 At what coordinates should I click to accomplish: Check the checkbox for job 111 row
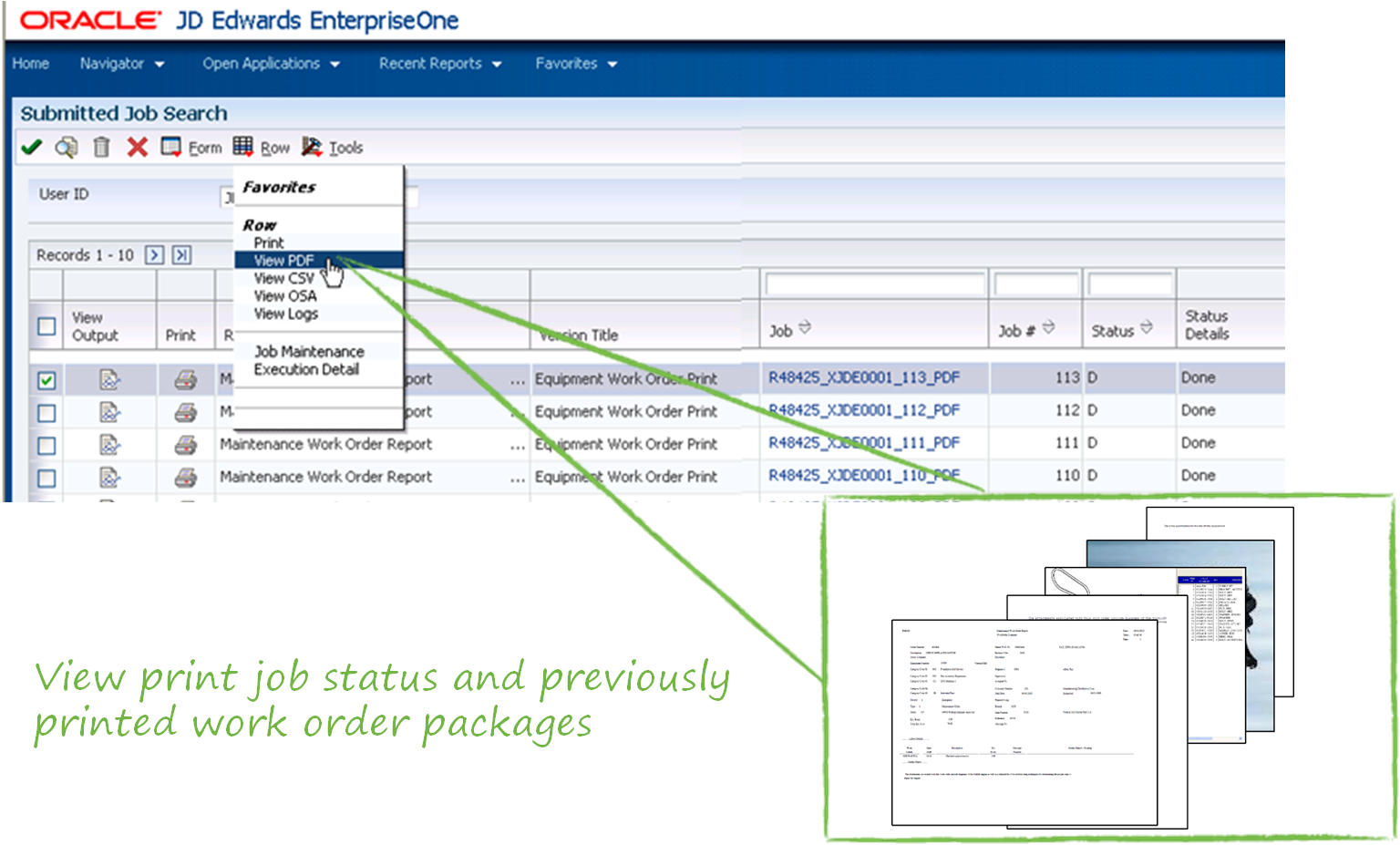tap(46, 446)
